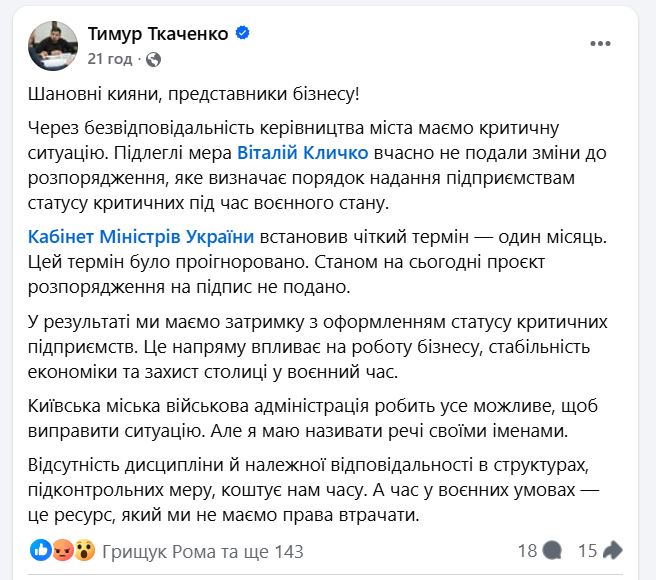Open the post timestamp "21 год"
Screen dimensions: 656x580
(108, 59)
